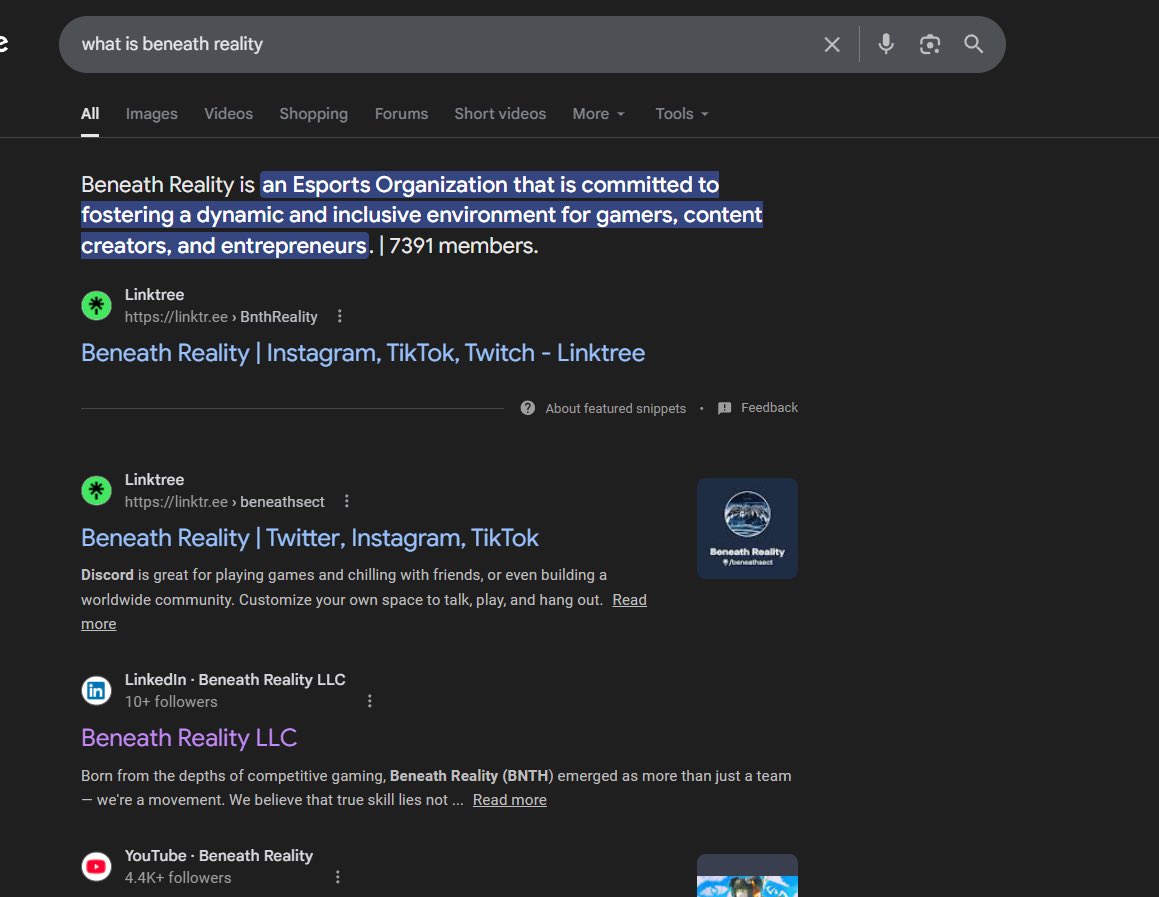
Task: Click Linktree favicon for beneathsect result
Action: (x=96, y=491)
